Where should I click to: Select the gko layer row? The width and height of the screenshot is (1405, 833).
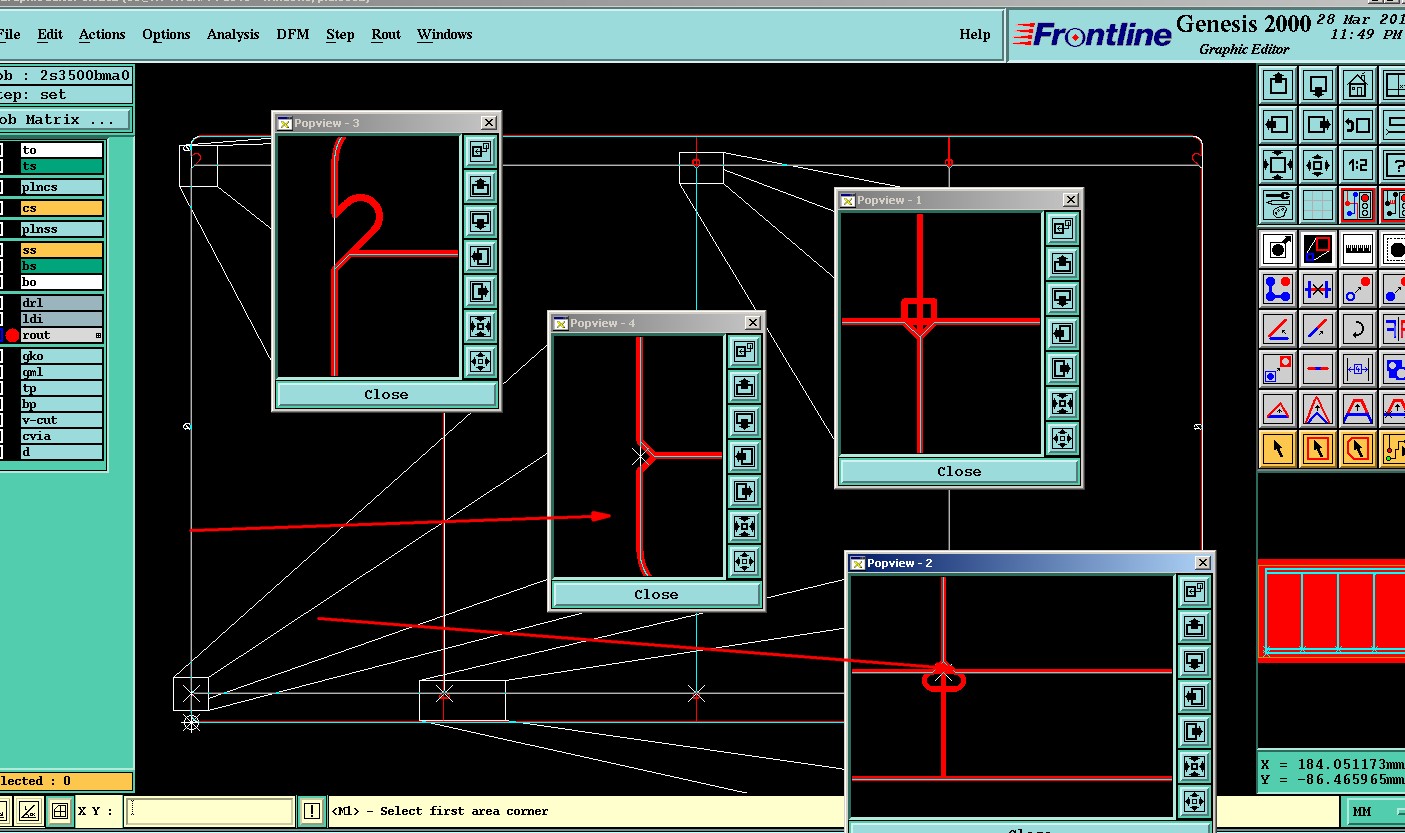tap(61, 356)
